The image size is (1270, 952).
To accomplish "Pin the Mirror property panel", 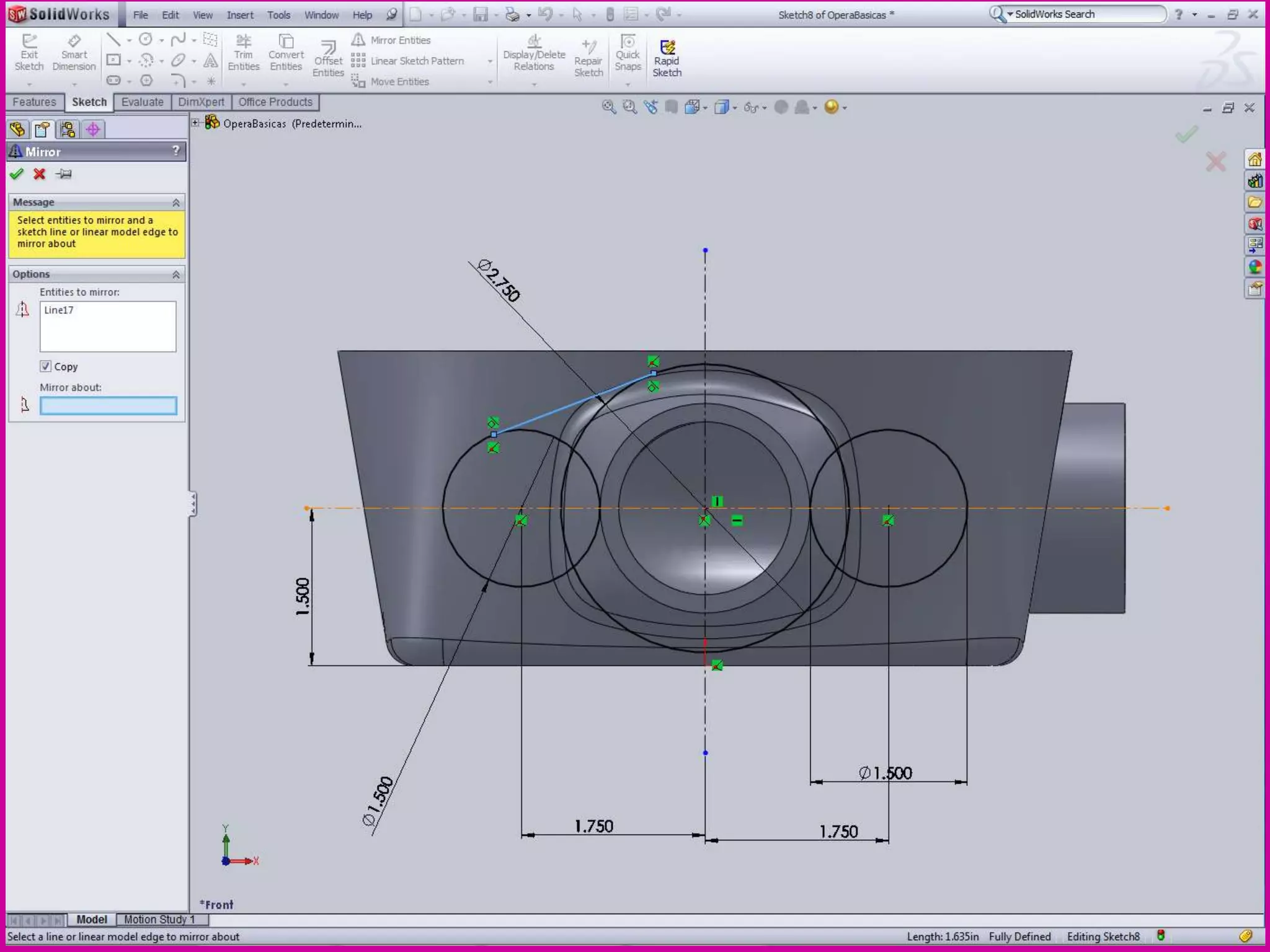I will point(64,174).
